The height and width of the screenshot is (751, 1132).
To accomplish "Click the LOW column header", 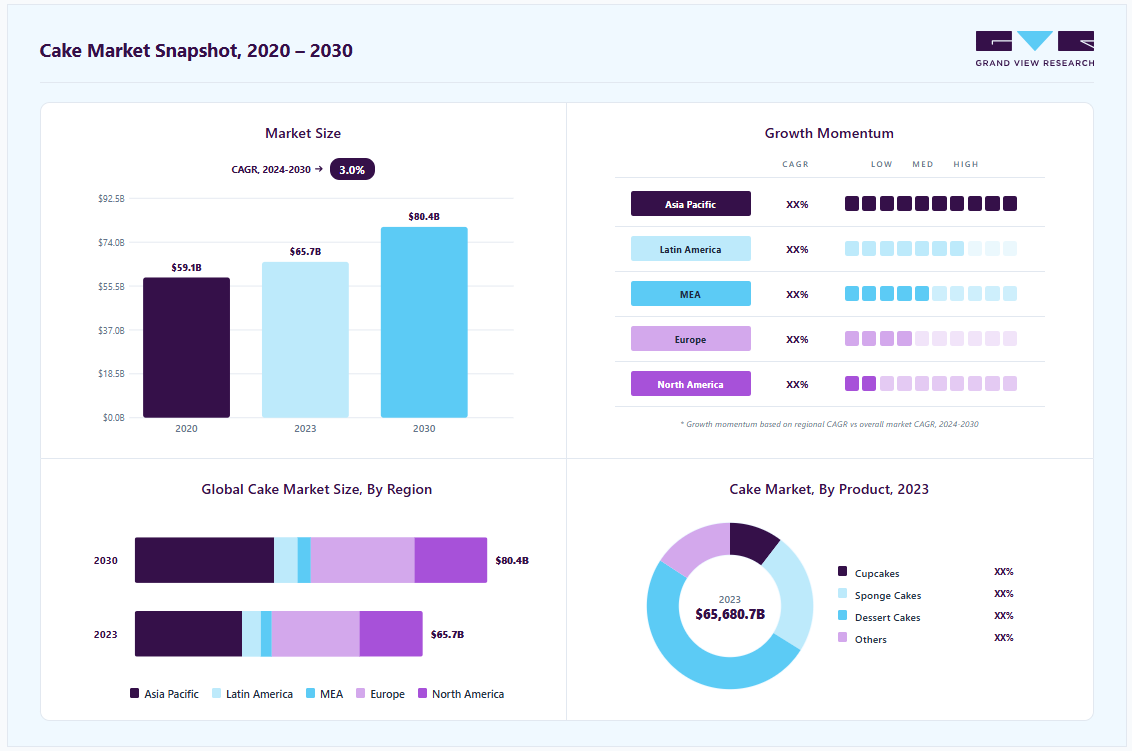I will tap(881, 164).
